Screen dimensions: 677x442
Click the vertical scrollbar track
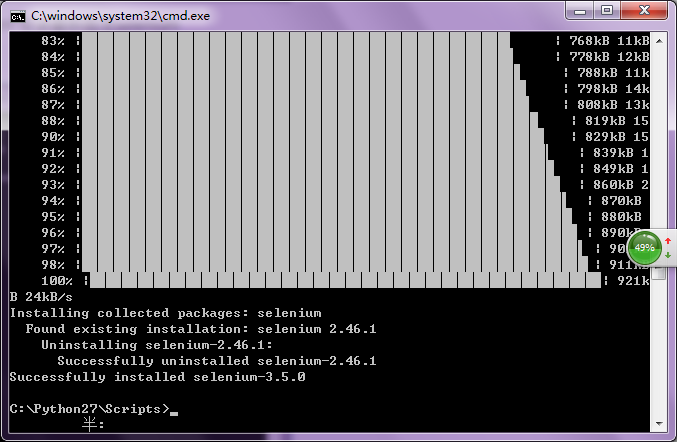pyautogui.click(x=659, y=150)
